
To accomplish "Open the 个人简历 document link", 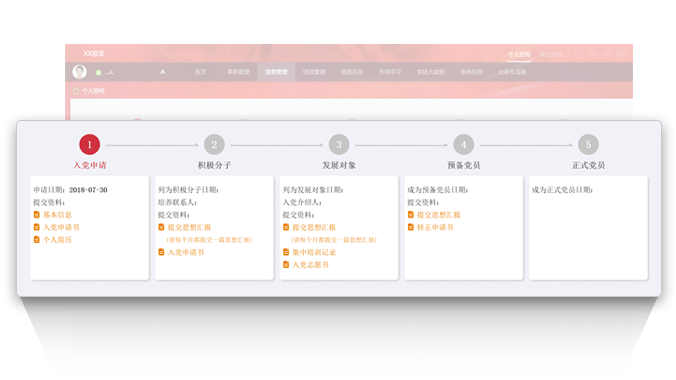I will (x=57, y=240).
